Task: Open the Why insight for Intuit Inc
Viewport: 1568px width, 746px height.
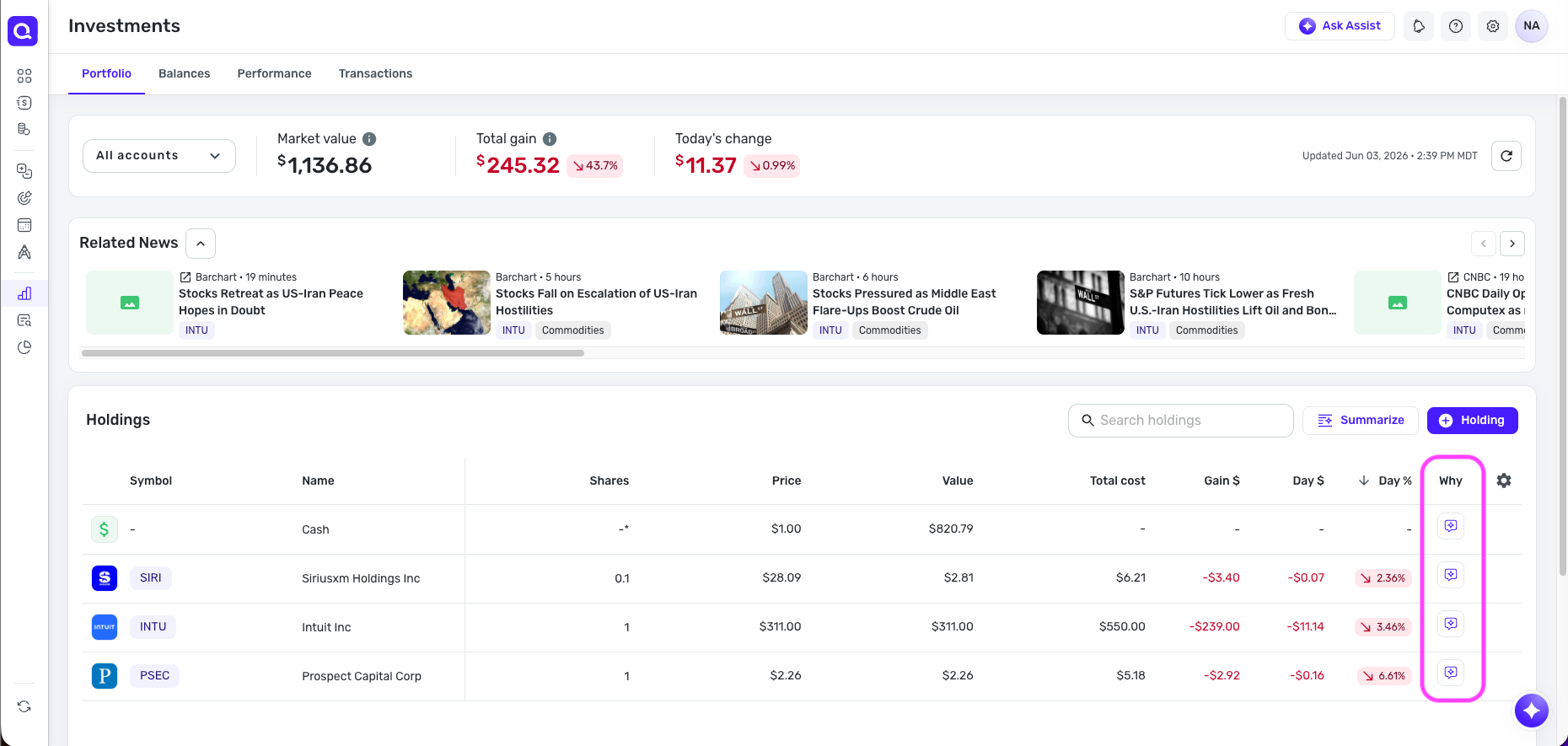Action: (1451, 625)
